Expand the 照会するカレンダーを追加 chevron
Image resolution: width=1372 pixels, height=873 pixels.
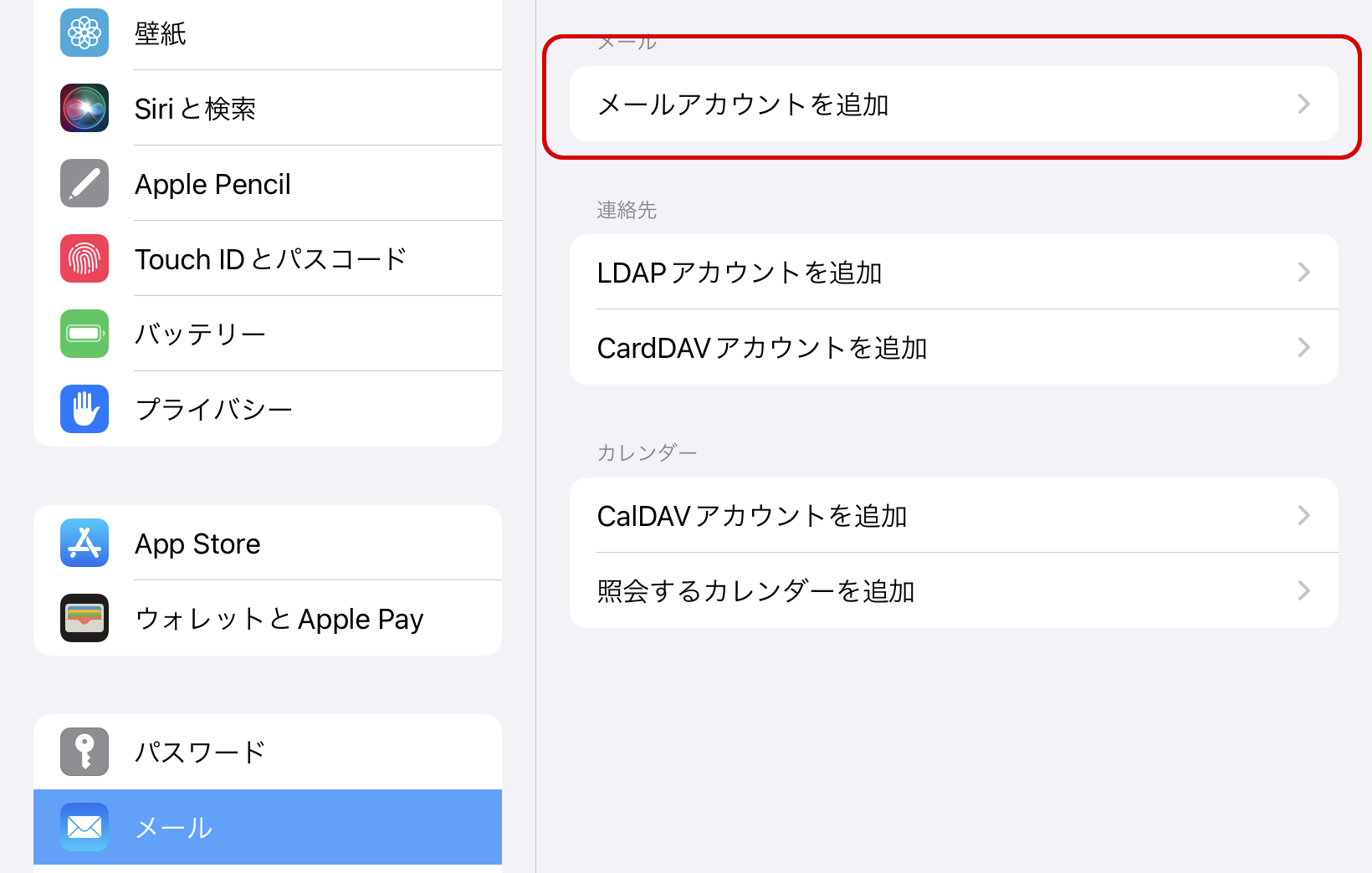1303,590
